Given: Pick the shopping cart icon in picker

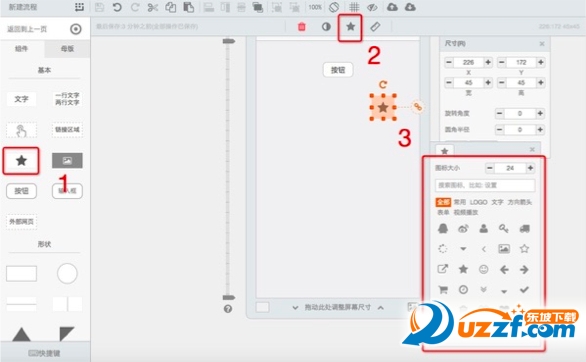Looking at the screenshot, I should pos(443,290).
